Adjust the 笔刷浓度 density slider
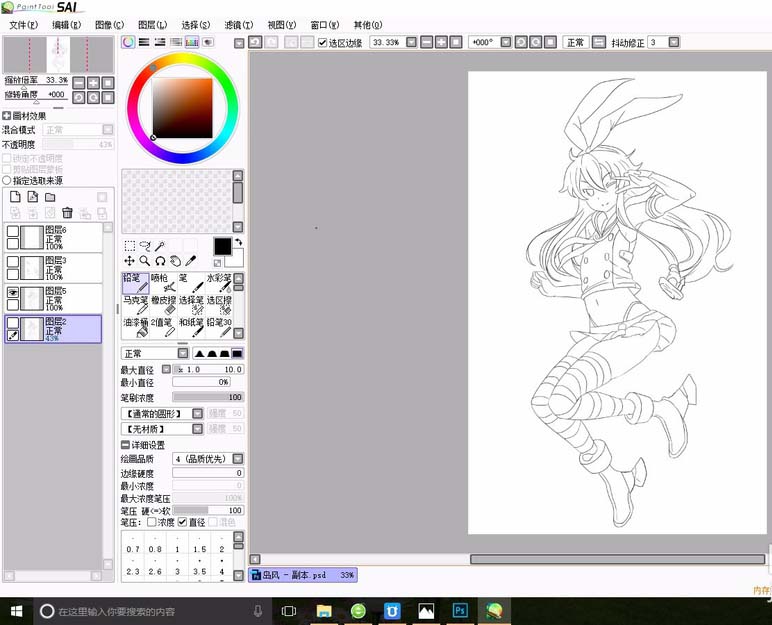The height and width of the screenshot is (625, 772). (208, 397)
